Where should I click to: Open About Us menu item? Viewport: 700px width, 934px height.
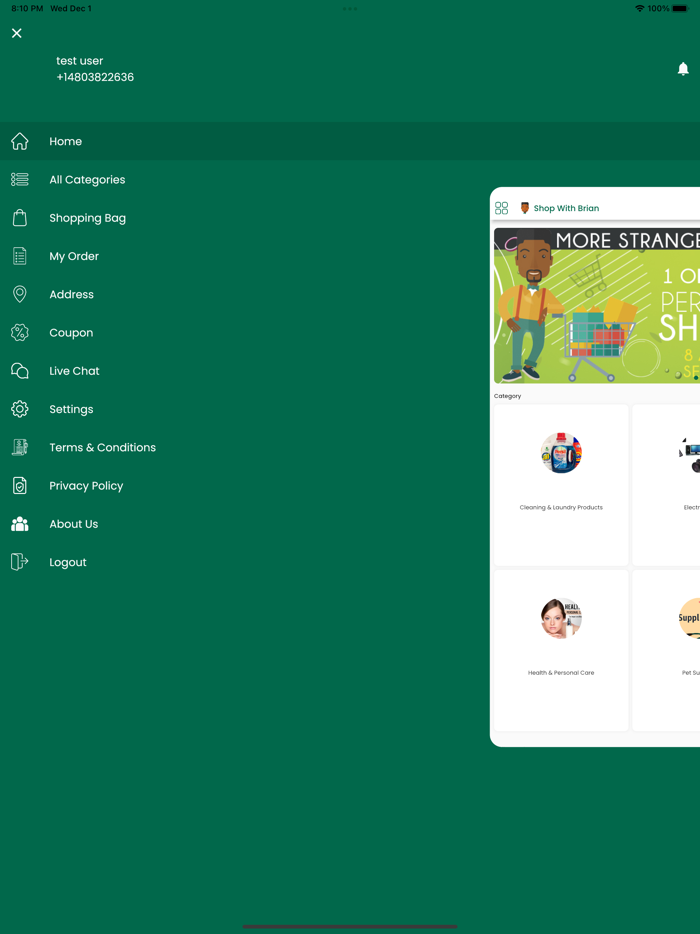click(x=74, y=524)
